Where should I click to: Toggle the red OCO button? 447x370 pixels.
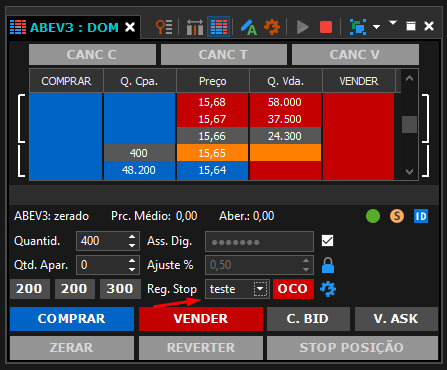click(293, 289)
